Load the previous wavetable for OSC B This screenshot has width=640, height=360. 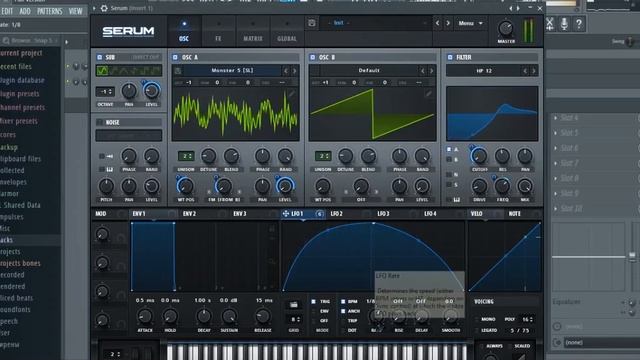[422, 71]
